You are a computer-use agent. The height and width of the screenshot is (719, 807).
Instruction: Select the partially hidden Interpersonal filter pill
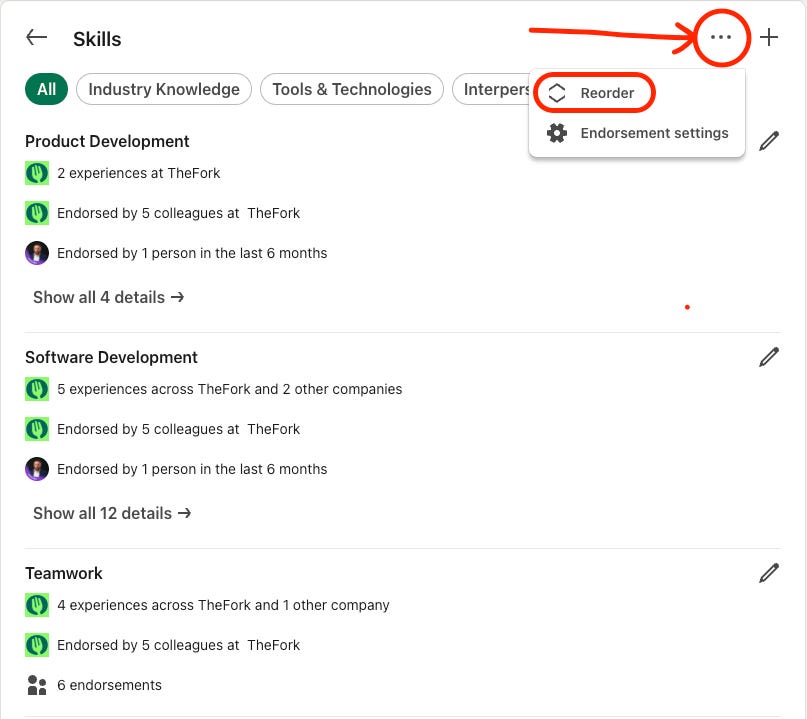pyautogui.click(x=491, y=89)
